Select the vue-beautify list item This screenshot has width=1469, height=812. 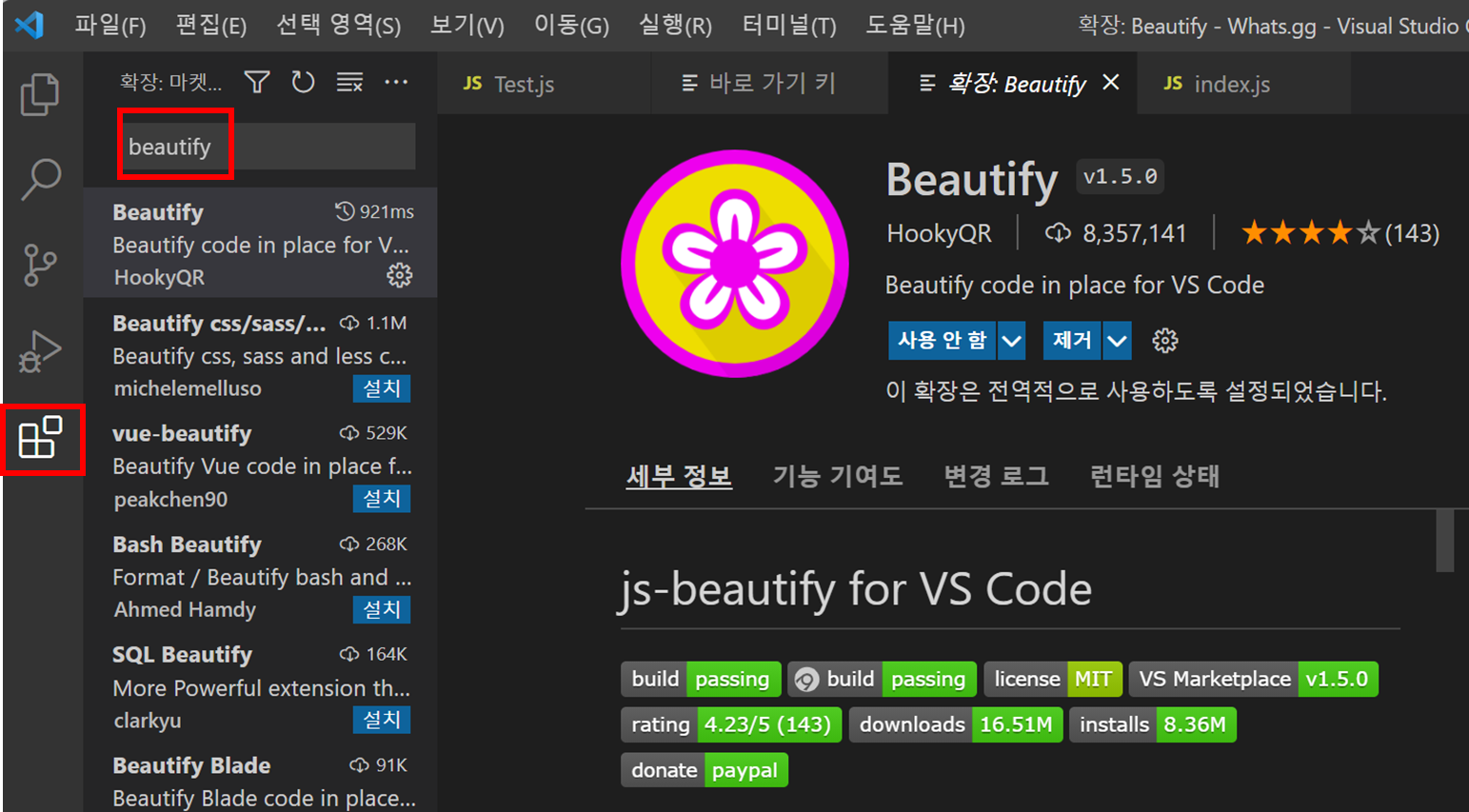point(260,464)
